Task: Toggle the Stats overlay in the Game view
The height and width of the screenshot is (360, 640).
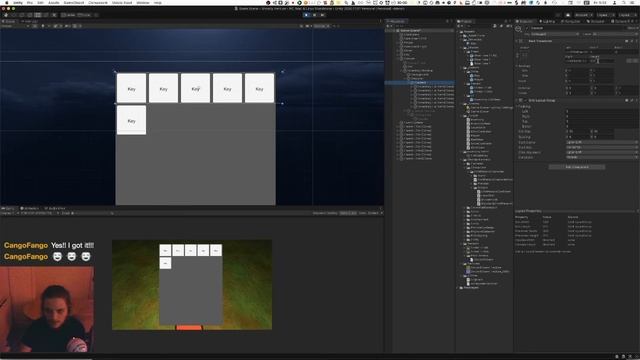Action: pos(362,213)
